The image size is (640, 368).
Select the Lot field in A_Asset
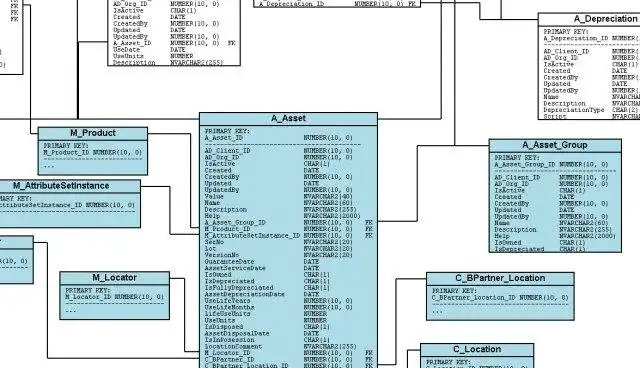[279, 249]
